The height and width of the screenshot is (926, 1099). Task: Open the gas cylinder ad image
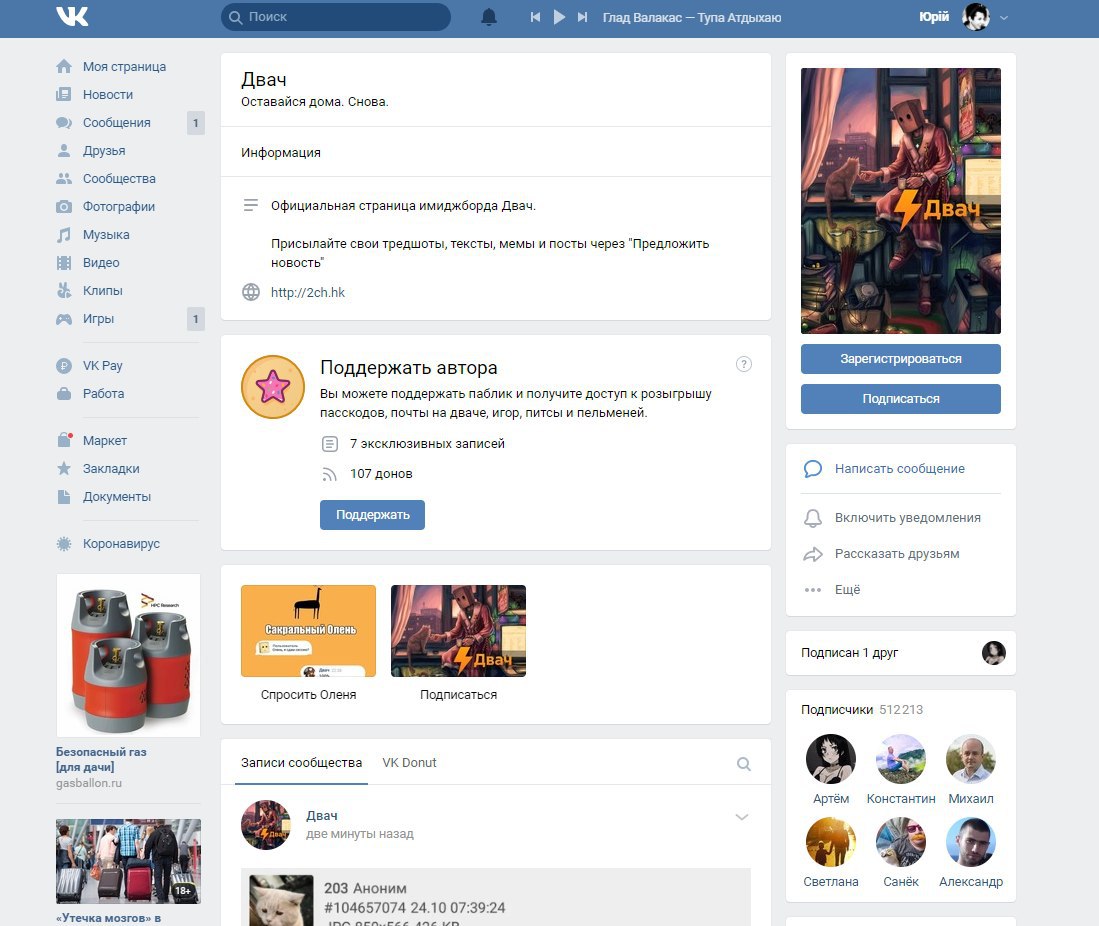click(128, 655)
